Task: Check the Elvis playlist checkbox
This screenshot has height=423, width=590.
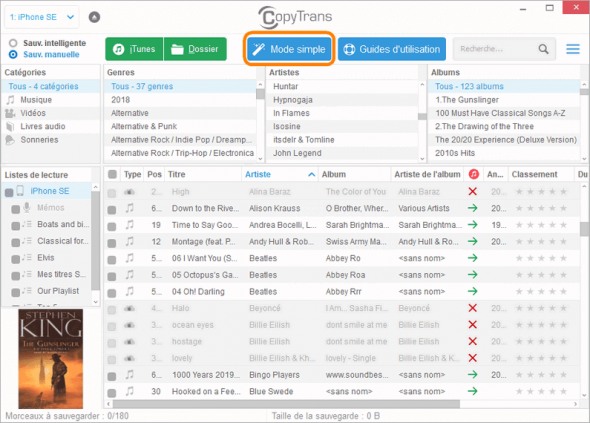Action: (15, 259)
